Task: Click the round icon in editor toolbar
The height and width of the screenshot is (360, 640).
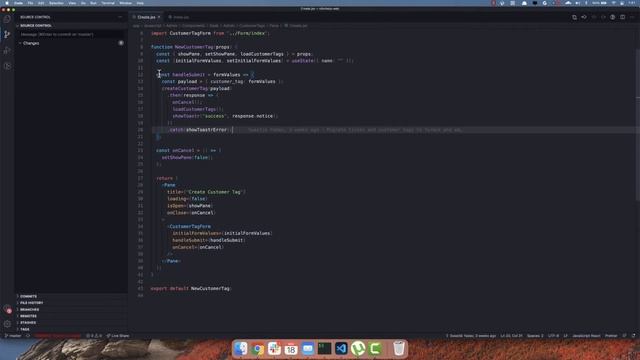Action: [x=613, y=17]
